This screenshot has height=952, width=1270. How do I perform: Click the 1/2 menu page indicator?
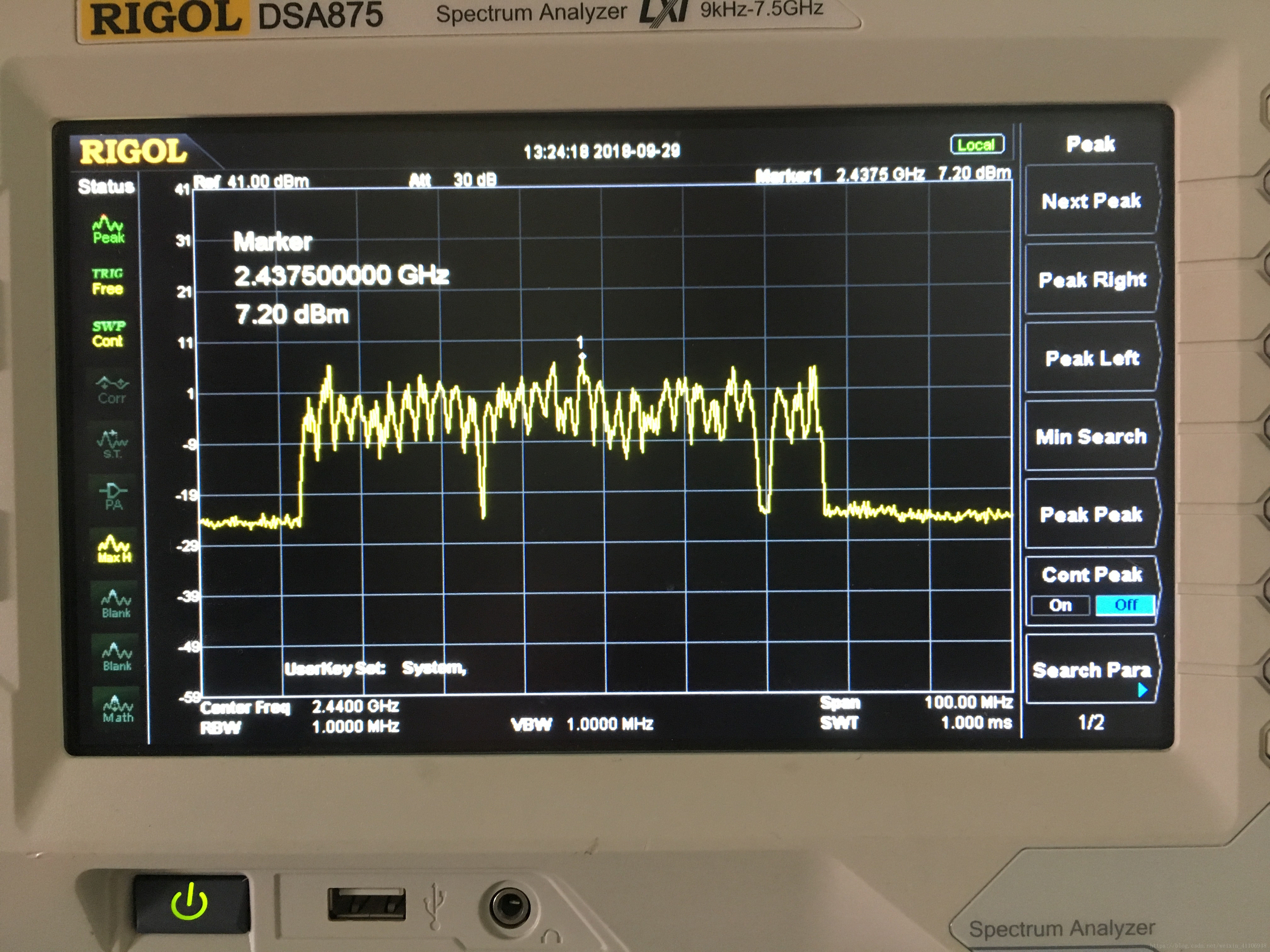[1091, 722]
